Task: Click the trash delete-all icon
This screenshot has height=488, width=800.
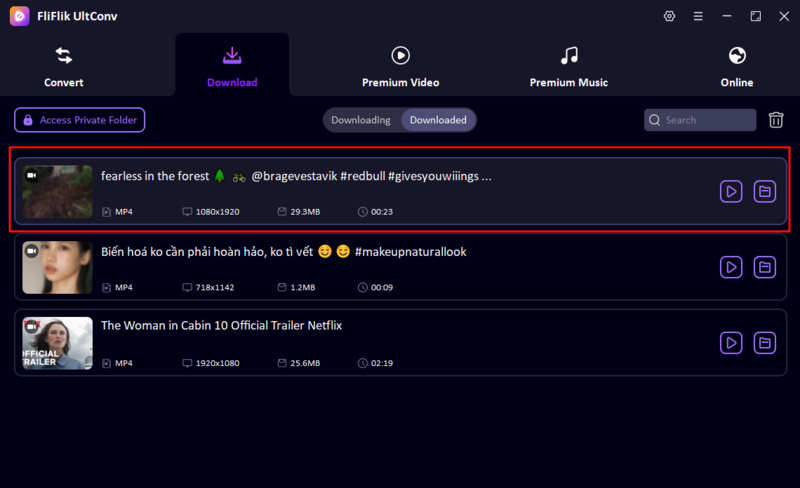Action: pyautogui.click(x=776, y=120)
